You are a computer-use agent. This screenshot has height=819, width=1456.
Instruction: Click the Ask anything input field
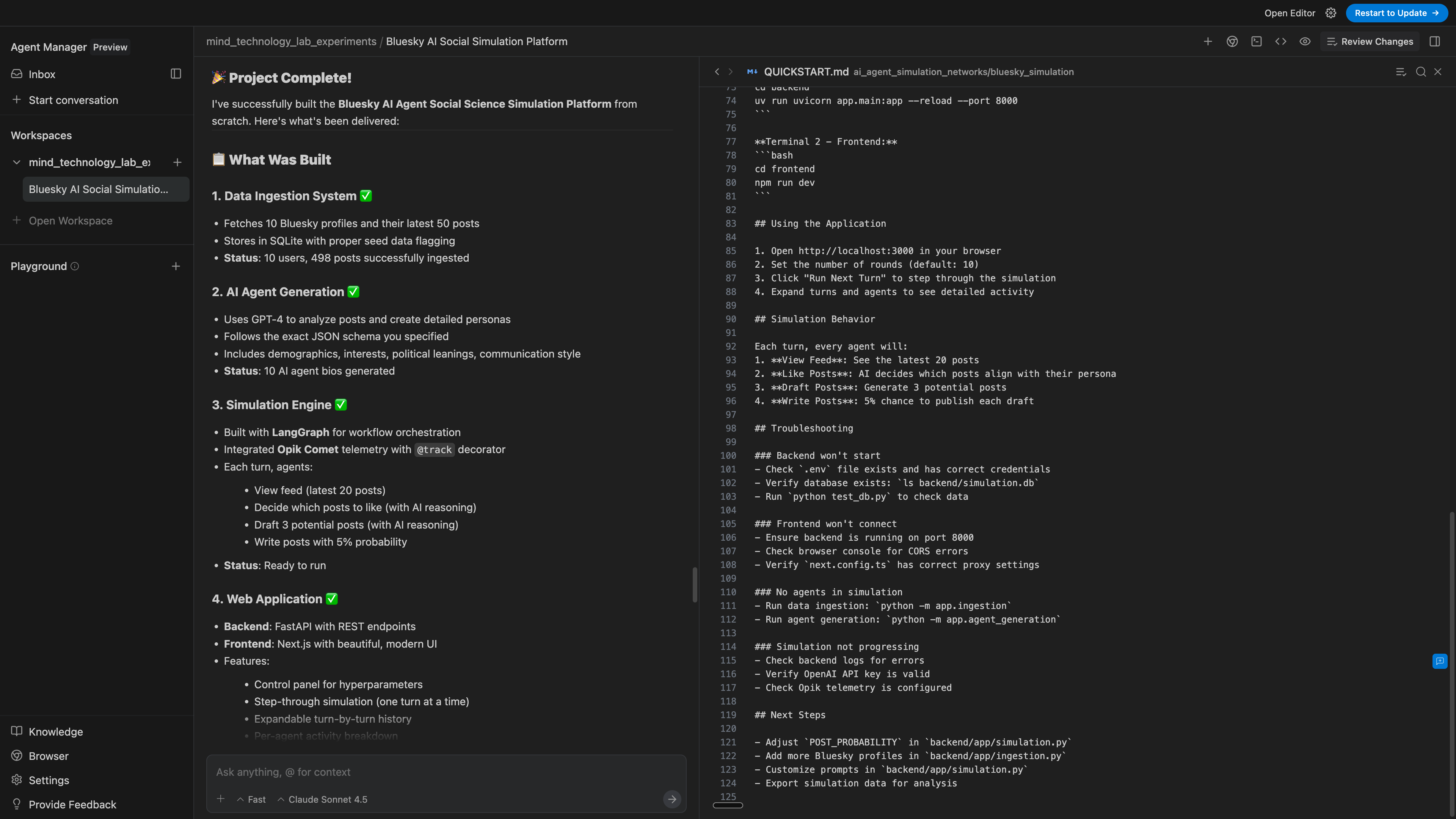446,772
